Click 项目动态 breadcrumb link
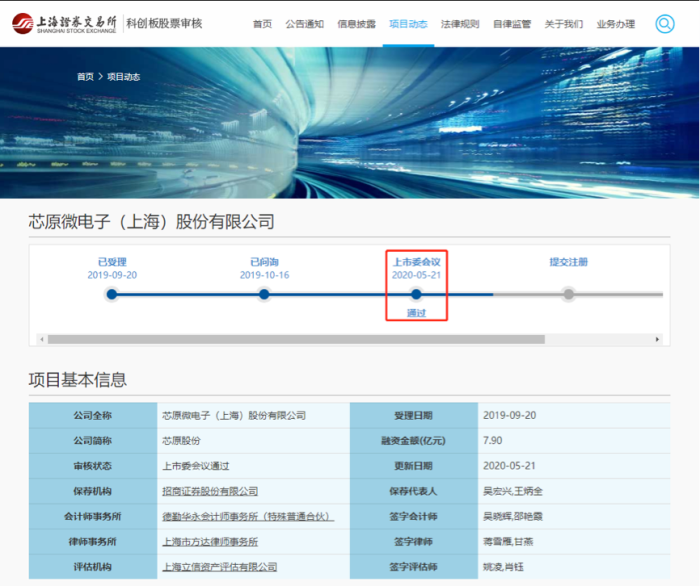 (x=123, y=77)
